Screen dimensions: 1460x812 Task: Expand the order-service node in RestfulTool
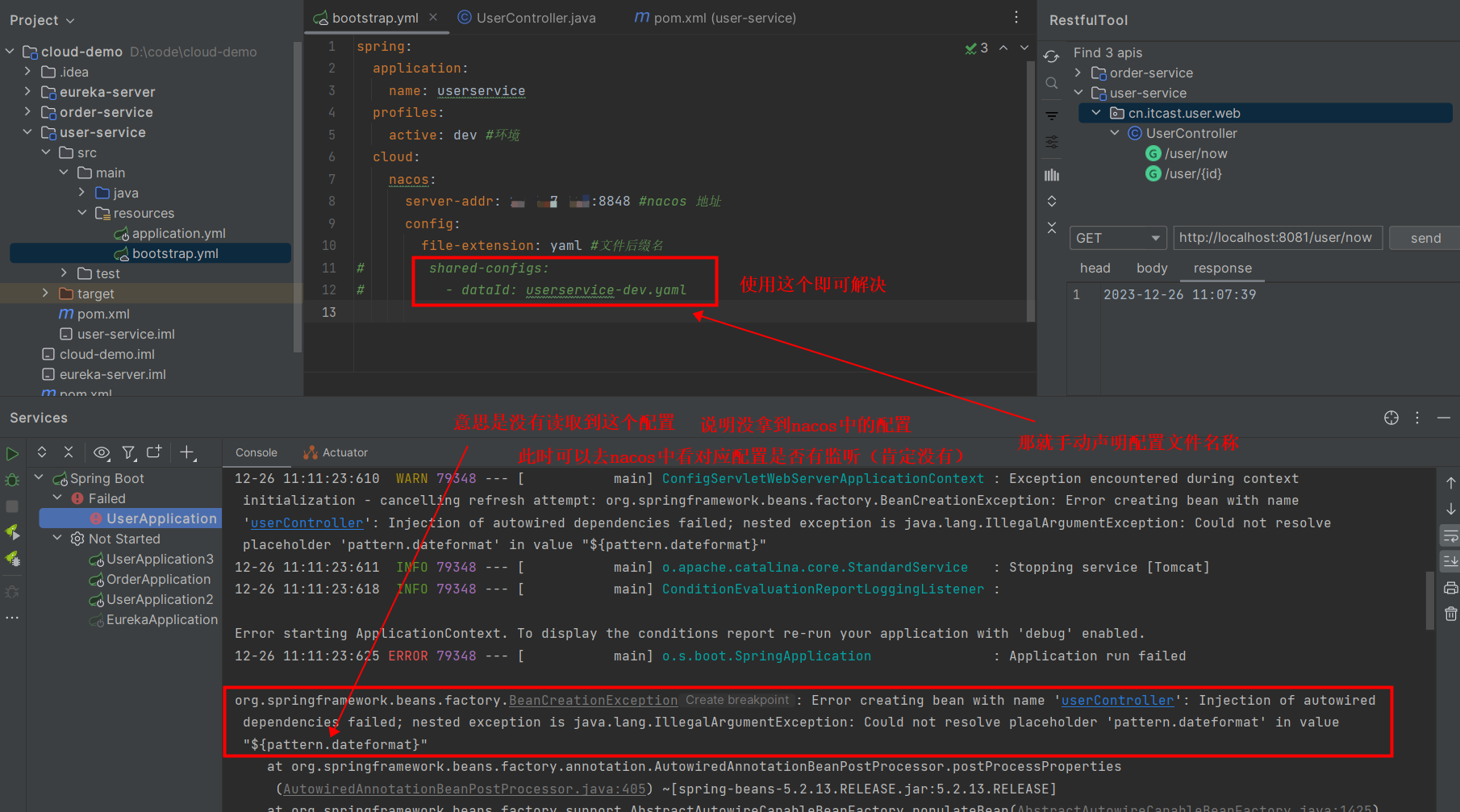pos(1078,73)
